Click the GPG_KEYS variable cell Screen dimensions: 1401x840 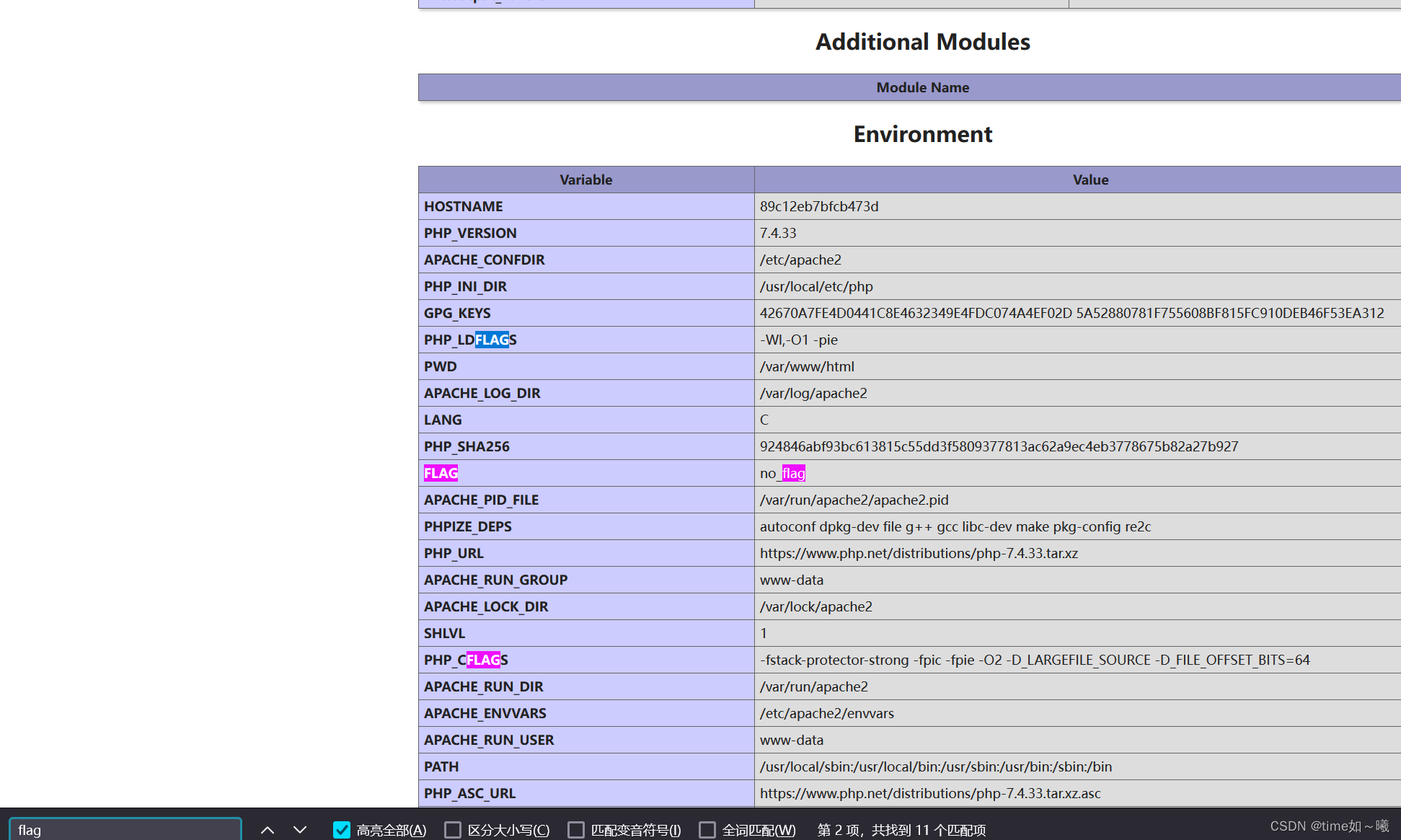(x=586, y=313)
